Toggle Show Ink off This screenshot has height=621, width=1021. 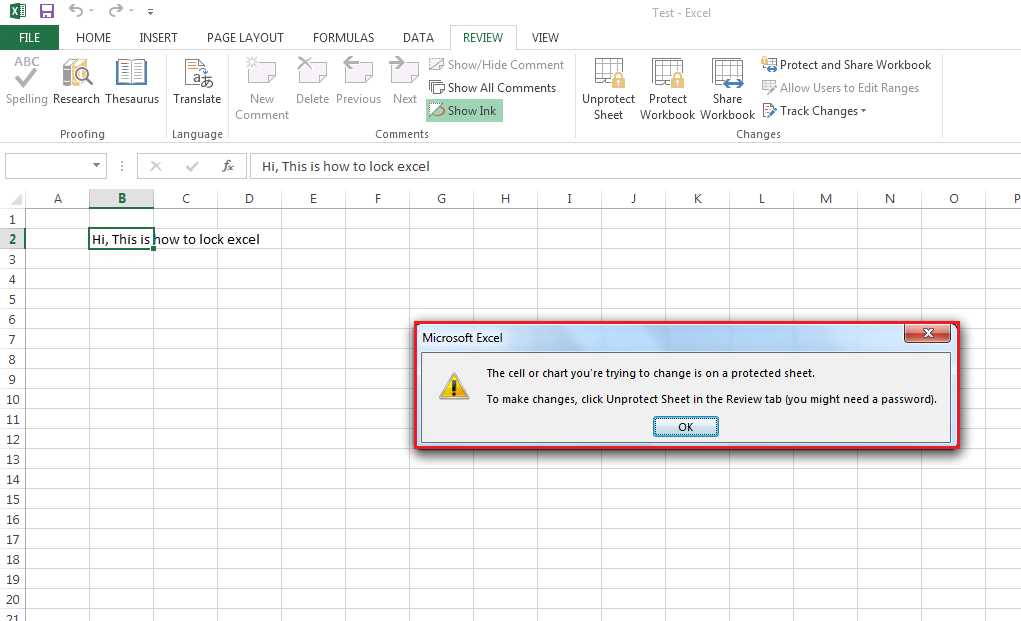coord(463,110)
